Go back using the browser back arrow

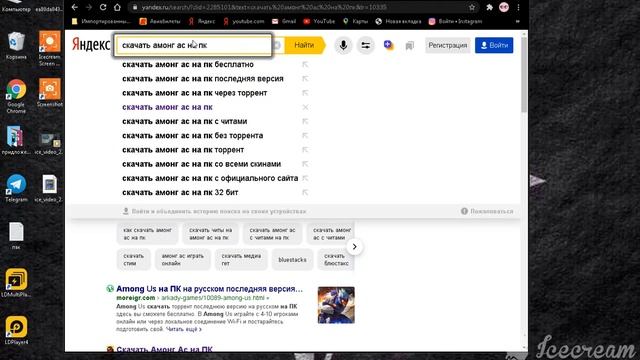[74, 7]
